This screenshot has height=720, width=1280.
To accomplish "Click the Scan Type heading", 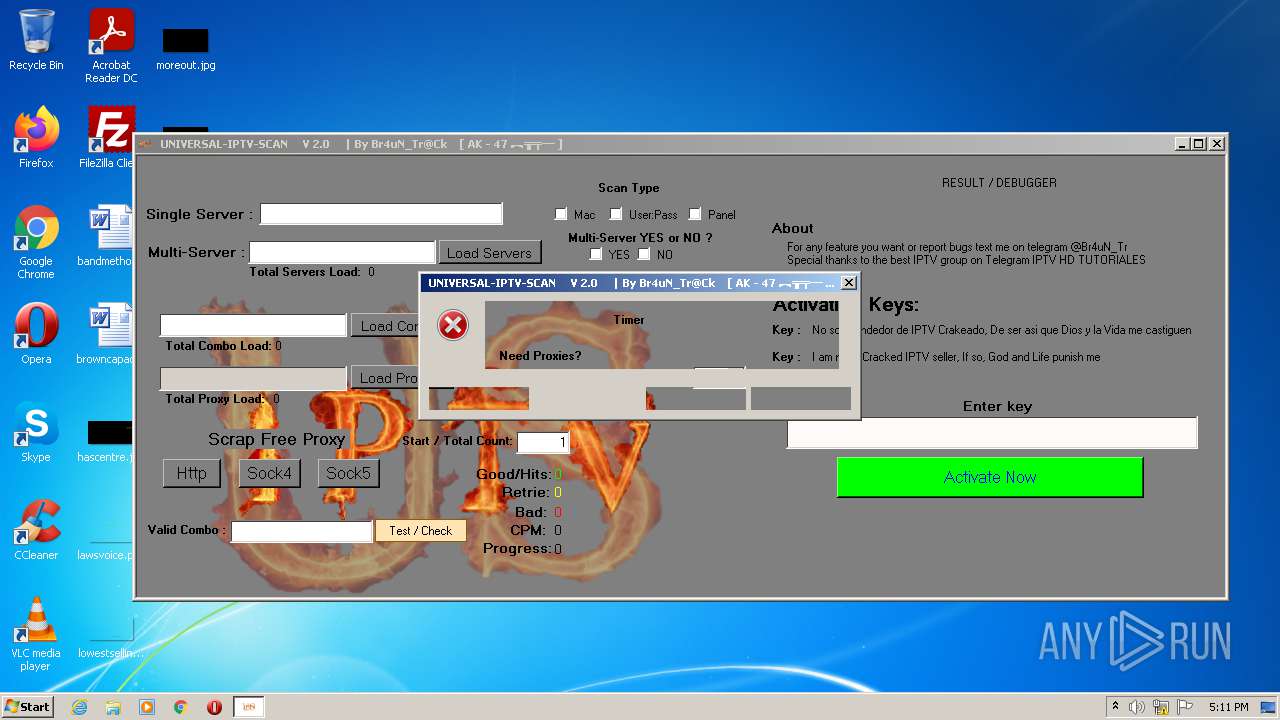I will pyautogui.click(x=629, y=188).
